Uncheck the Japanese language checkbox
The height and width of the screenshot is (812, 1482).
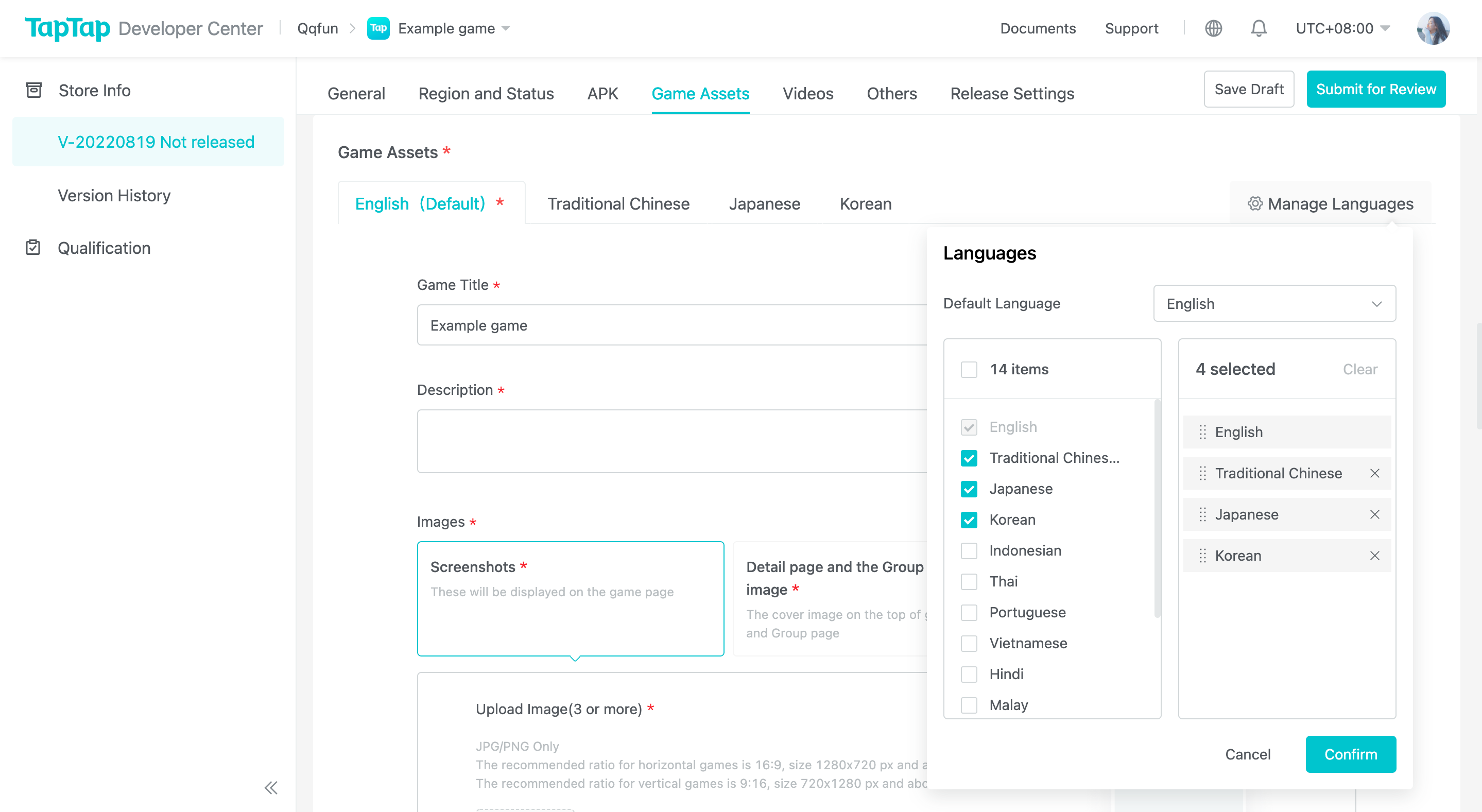[x=969, y=489]
